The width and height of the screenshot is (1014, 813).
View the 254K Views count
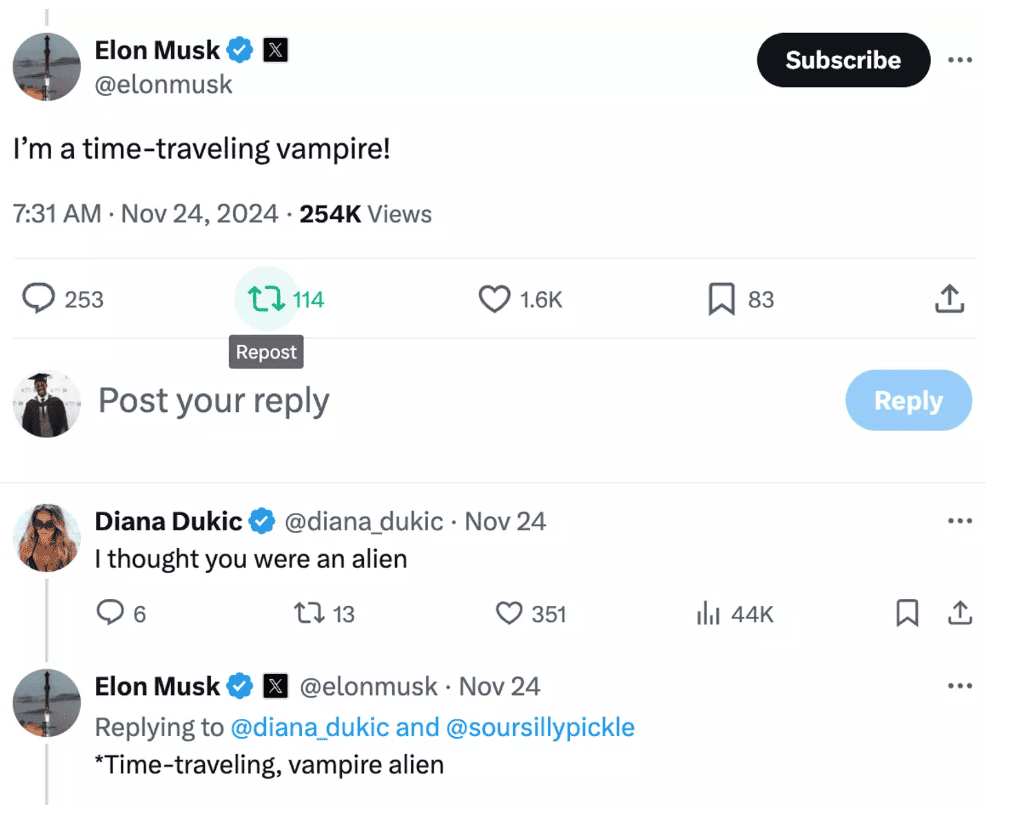click(x=369, y=213)
